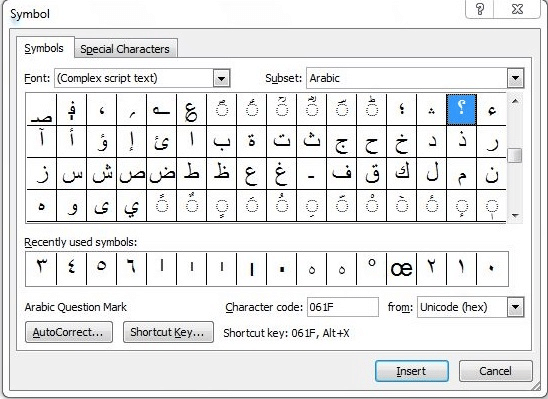Cancel the Symbol dialog

click(x=496, y=371)
